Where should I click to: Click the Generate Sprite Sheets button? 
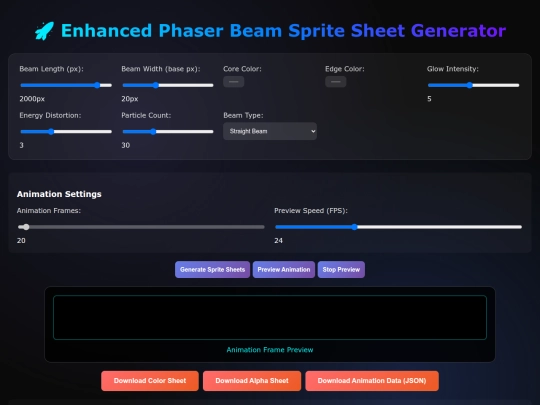[212, 270]
